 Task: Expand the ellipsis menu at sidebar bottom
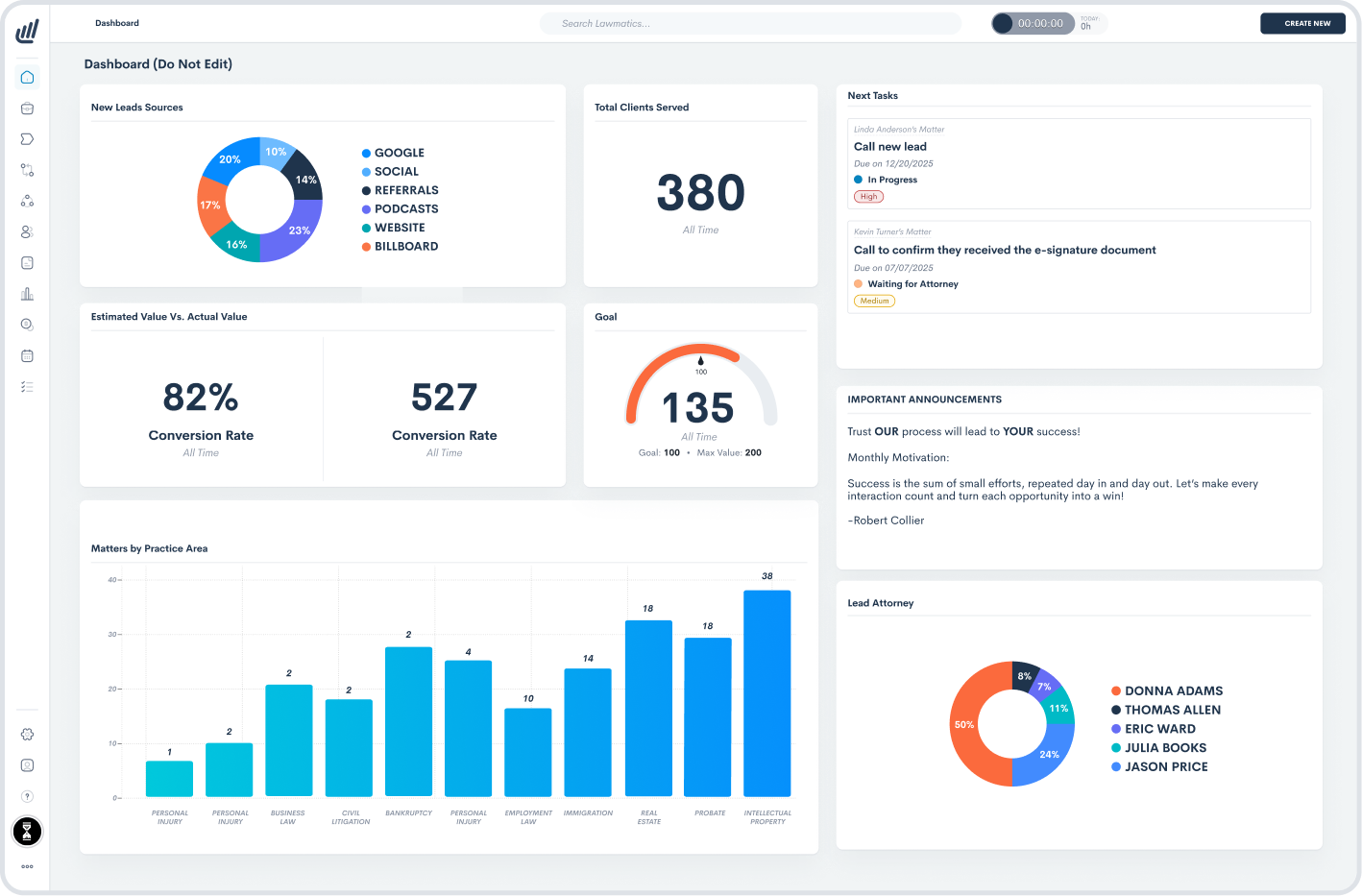[27, 866]
